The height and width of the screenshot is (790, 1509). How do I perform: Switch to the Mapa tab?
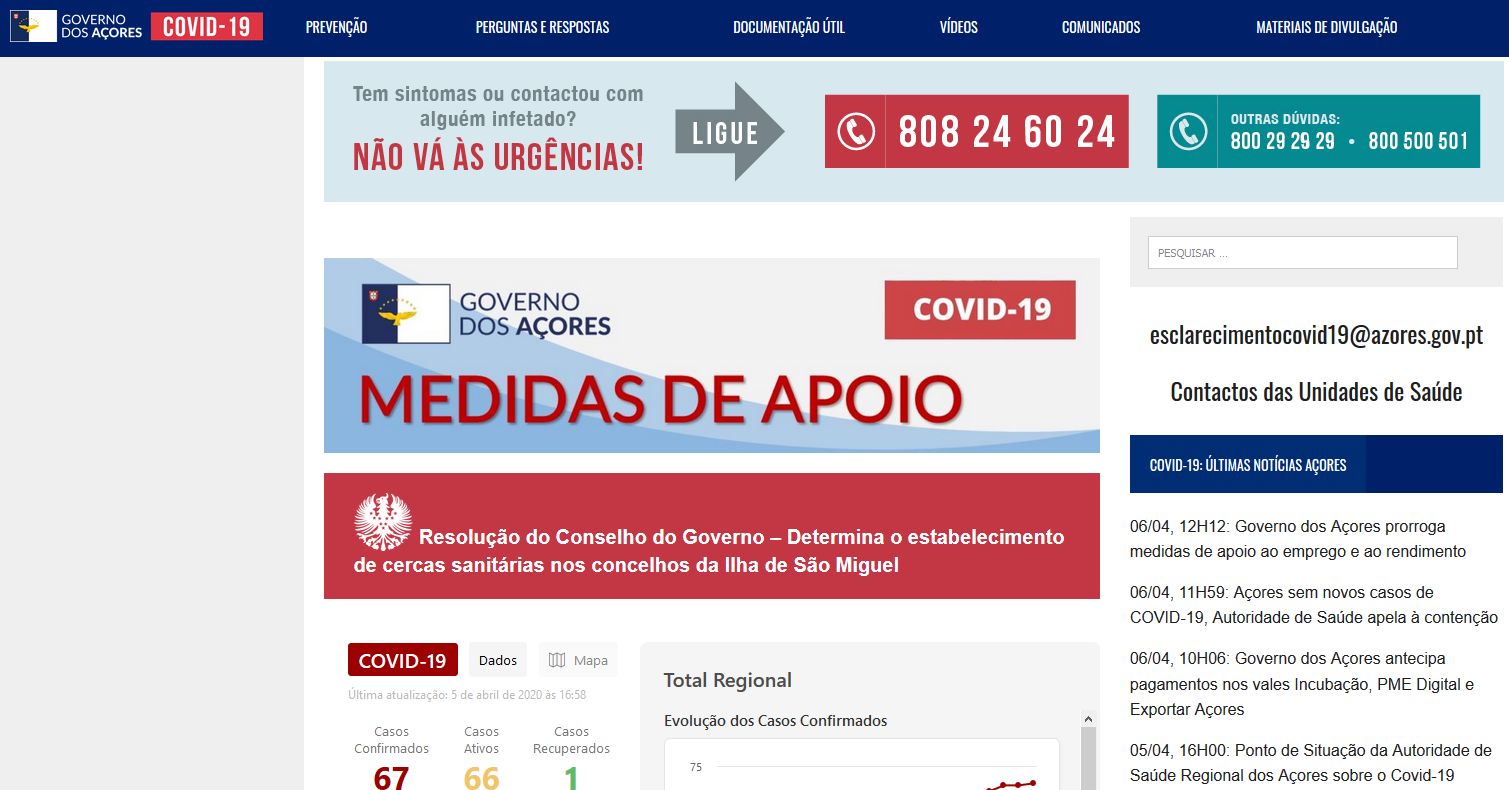pos(578,660)
